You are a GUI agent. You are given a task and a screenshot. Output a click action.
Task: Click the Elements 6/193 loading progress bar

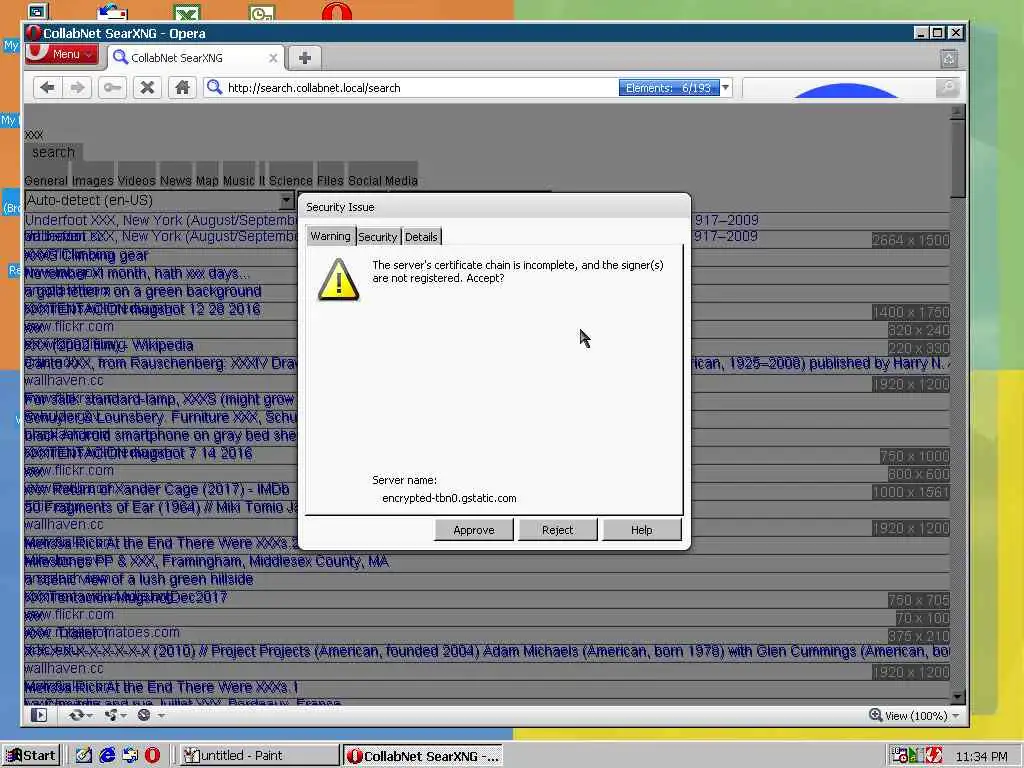(669, 88)
